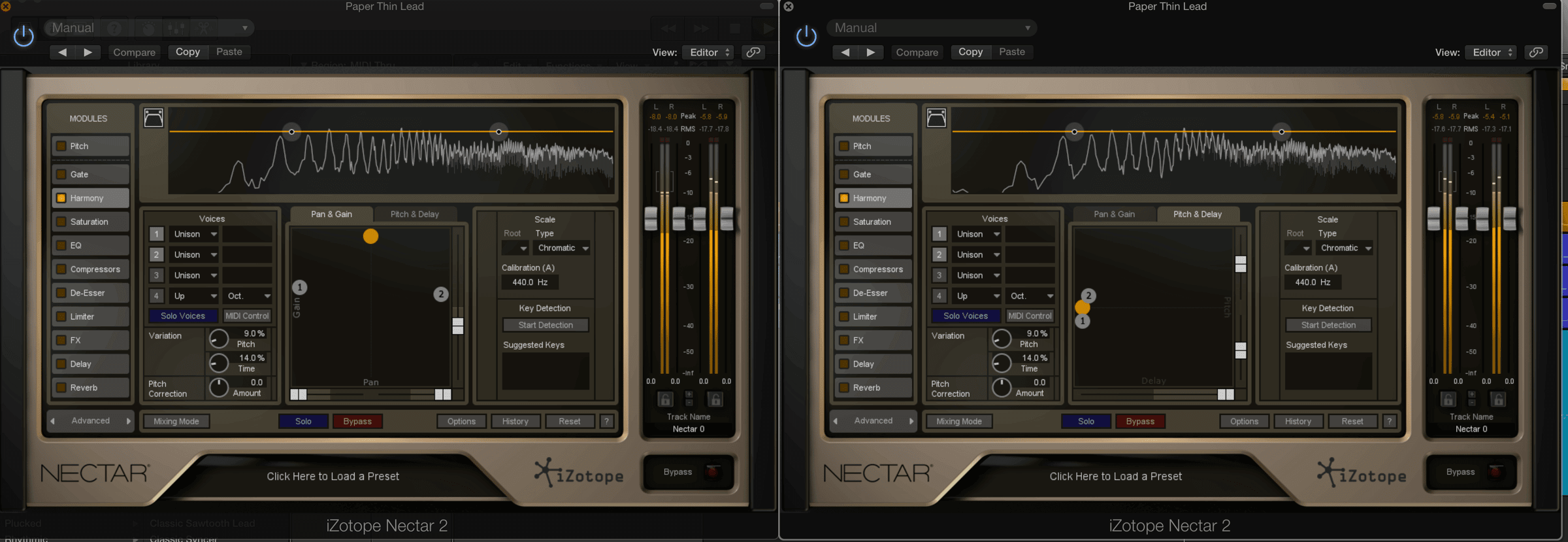Enable Saturation module in left window
Image resolution: width=1568 pixels, height=542 pixels.
pyautogui.click(x=61, y=222)
